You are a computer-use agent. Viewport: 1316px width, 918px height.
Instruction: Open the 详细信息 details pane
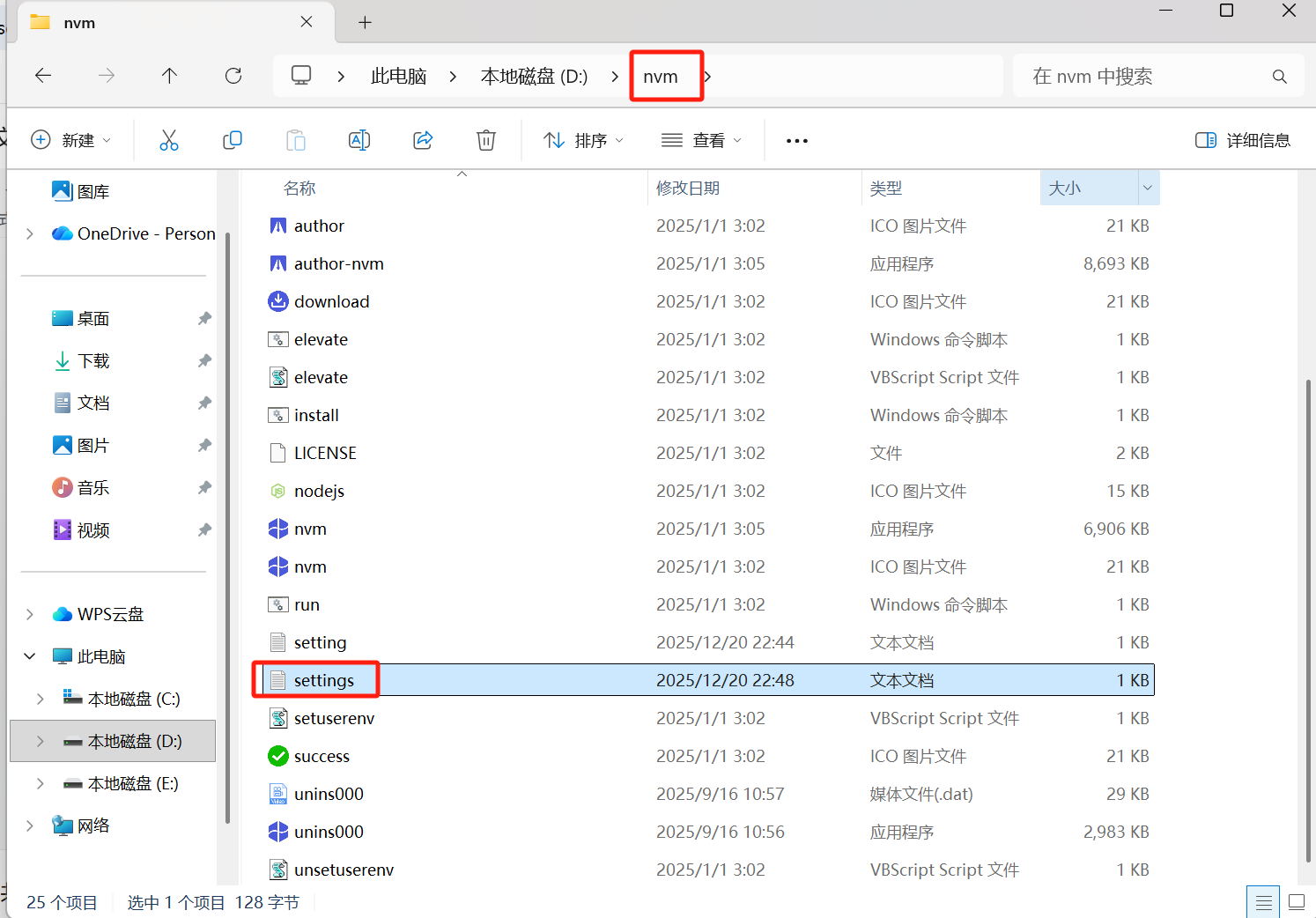(1242, 140)
